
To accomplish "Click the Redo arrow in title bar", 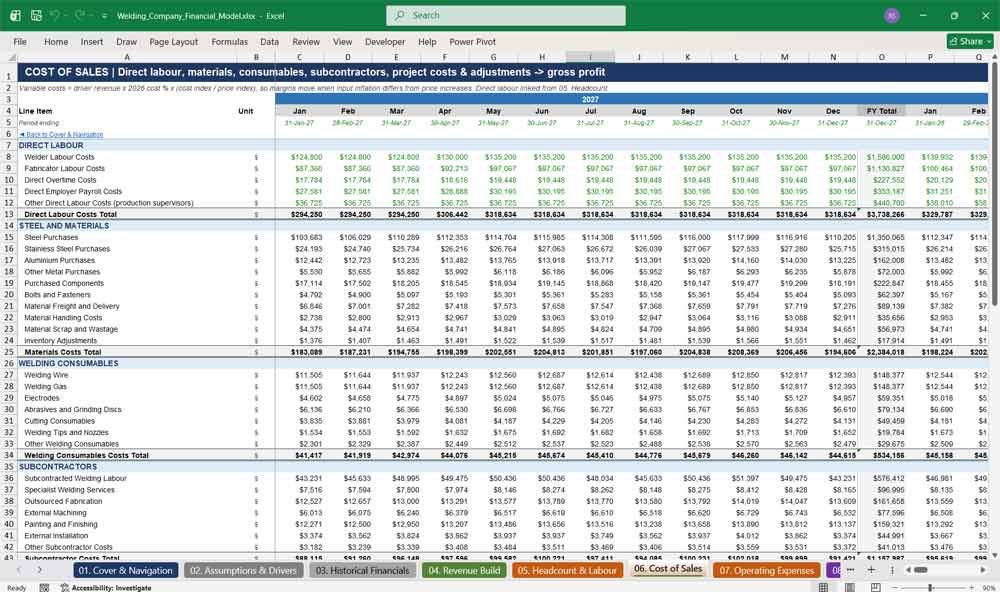I will [x=80, y=15].
